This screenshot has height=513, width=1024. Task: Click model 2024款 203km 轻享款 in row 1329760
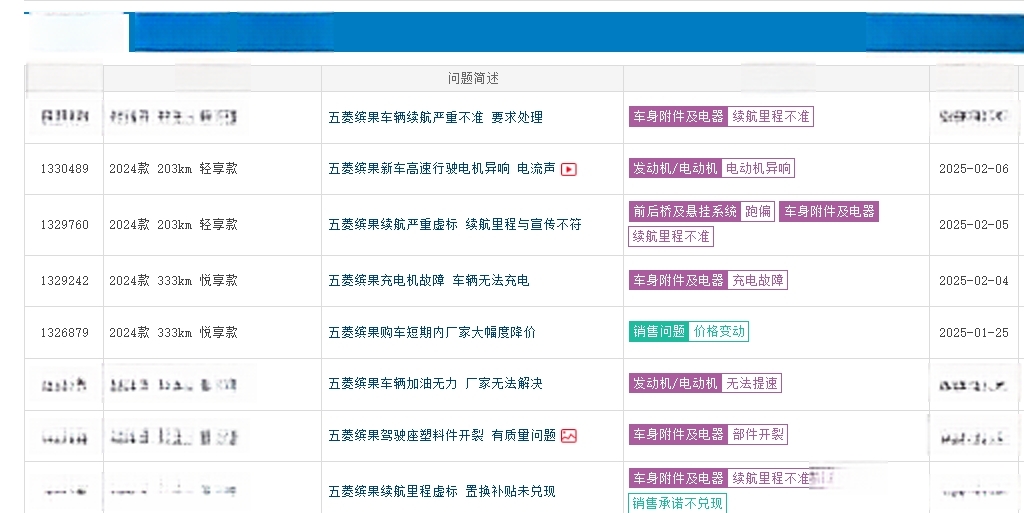[173, 225]
